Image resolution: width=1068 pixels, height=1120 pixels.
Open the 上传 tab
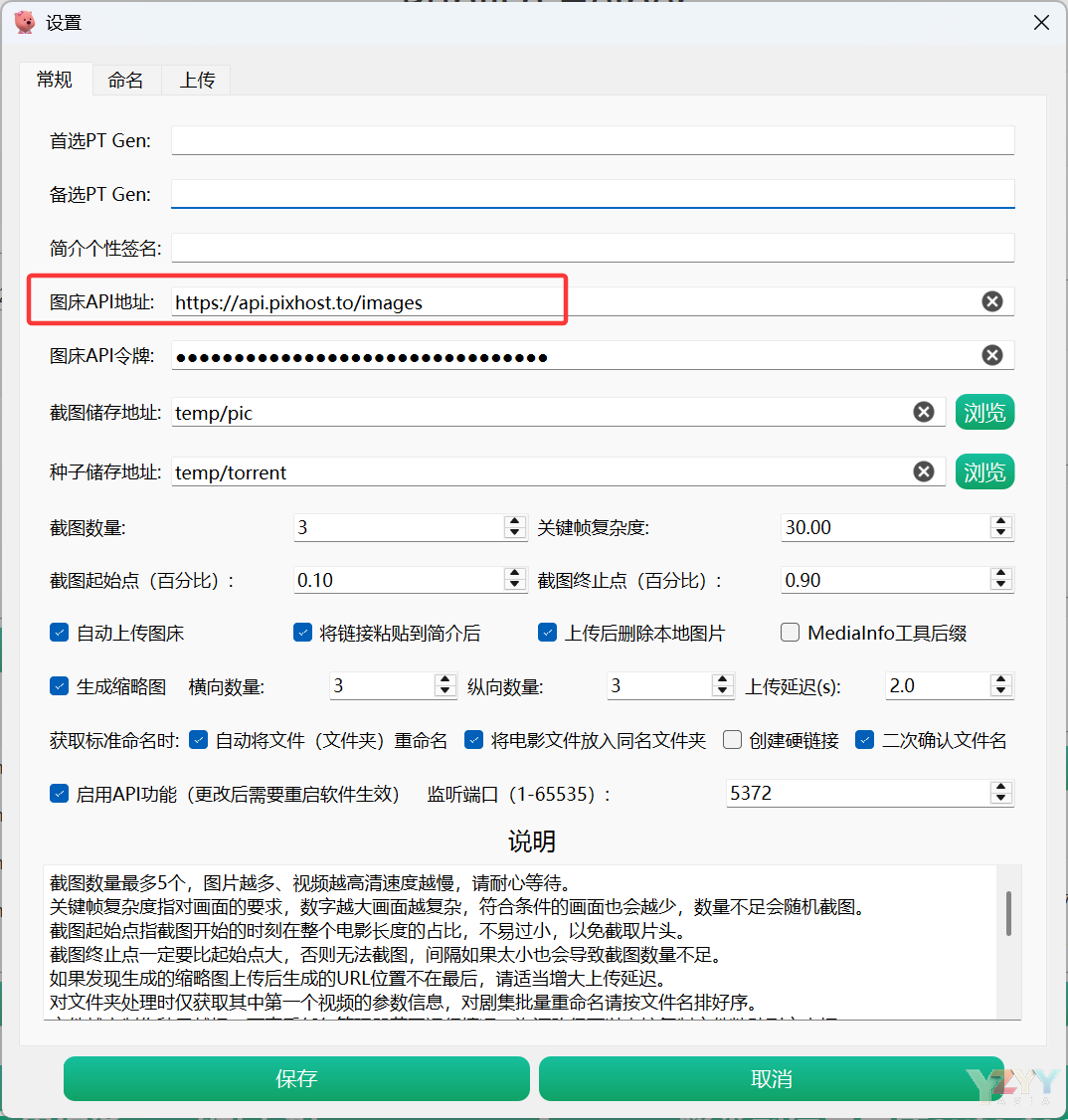tap(196, 80)
